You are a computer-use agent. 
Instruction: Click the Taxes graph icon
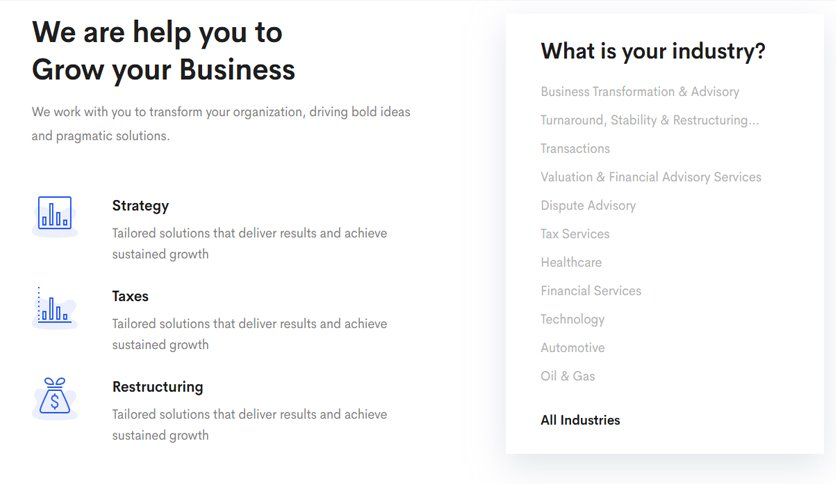pyautogui.click(x=54, y=307)
